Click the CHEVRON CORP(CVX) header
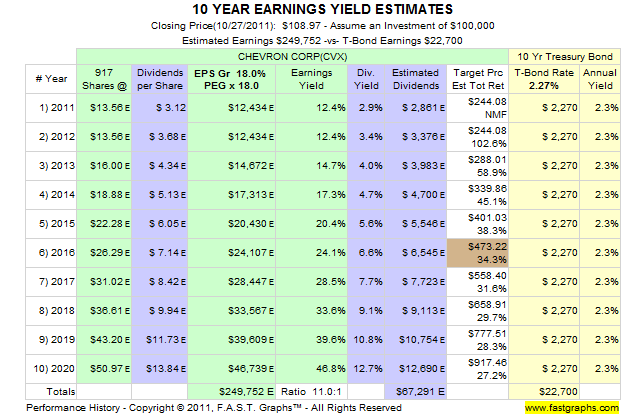This screenshot has height=418, width=633. click(292, 57)
